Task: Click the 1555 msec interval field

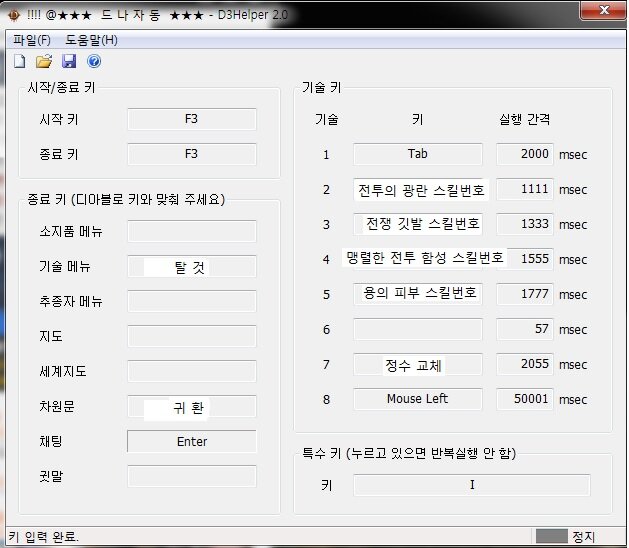Action: coord(525,259)
